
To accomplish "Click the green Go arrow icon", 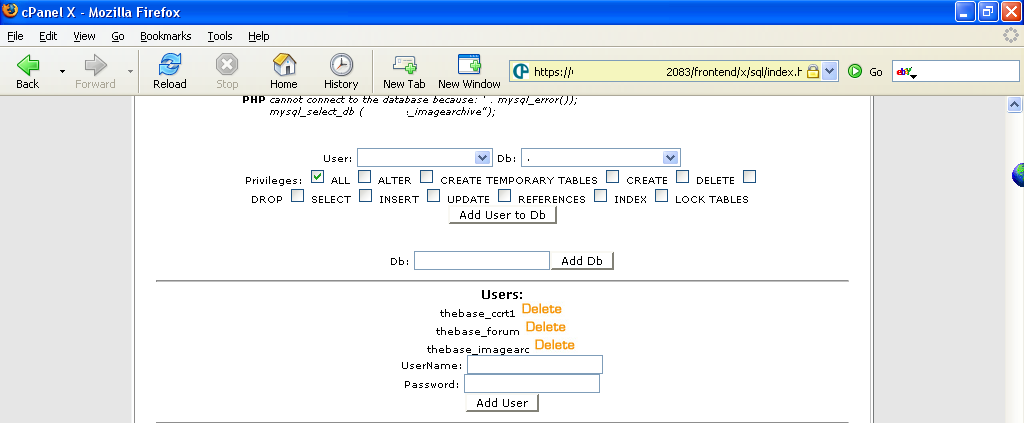I will point(855,71).
